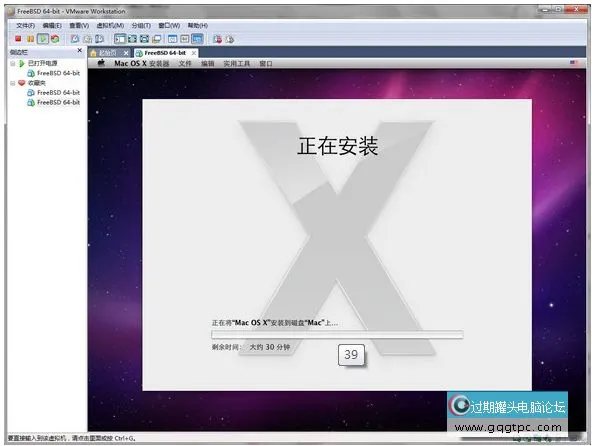Click the Full Screen toolbar icon
592x446 pixels.
click(x=132, y=39)
